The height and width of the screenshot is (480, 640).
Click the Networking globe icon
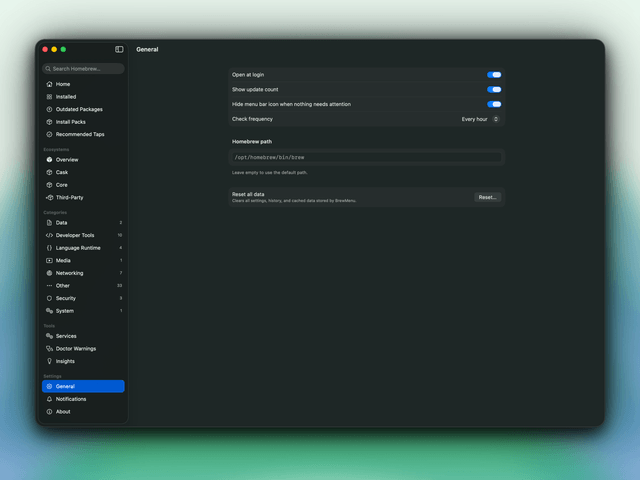tap(49, 273)
